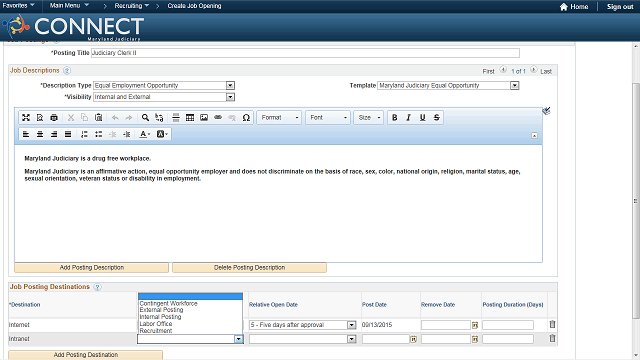
Task: Open the special character Omega tool
Action: pos(246,118)
